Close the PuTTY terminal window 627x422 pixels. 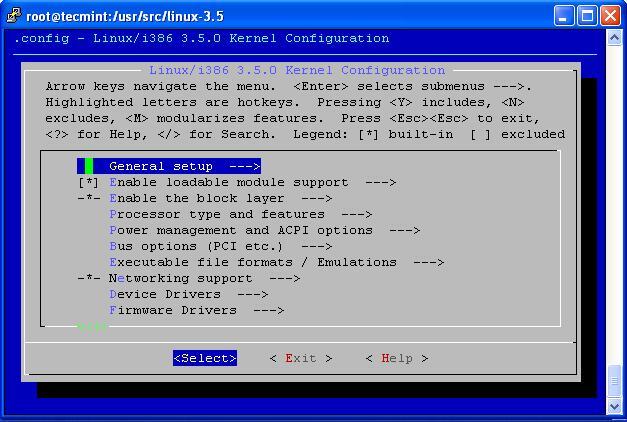click(611, 16)
